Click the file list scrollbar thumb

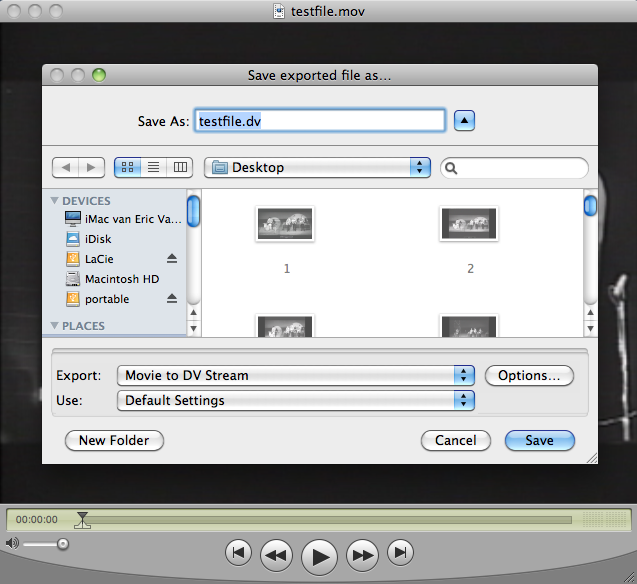coord(590,205)
